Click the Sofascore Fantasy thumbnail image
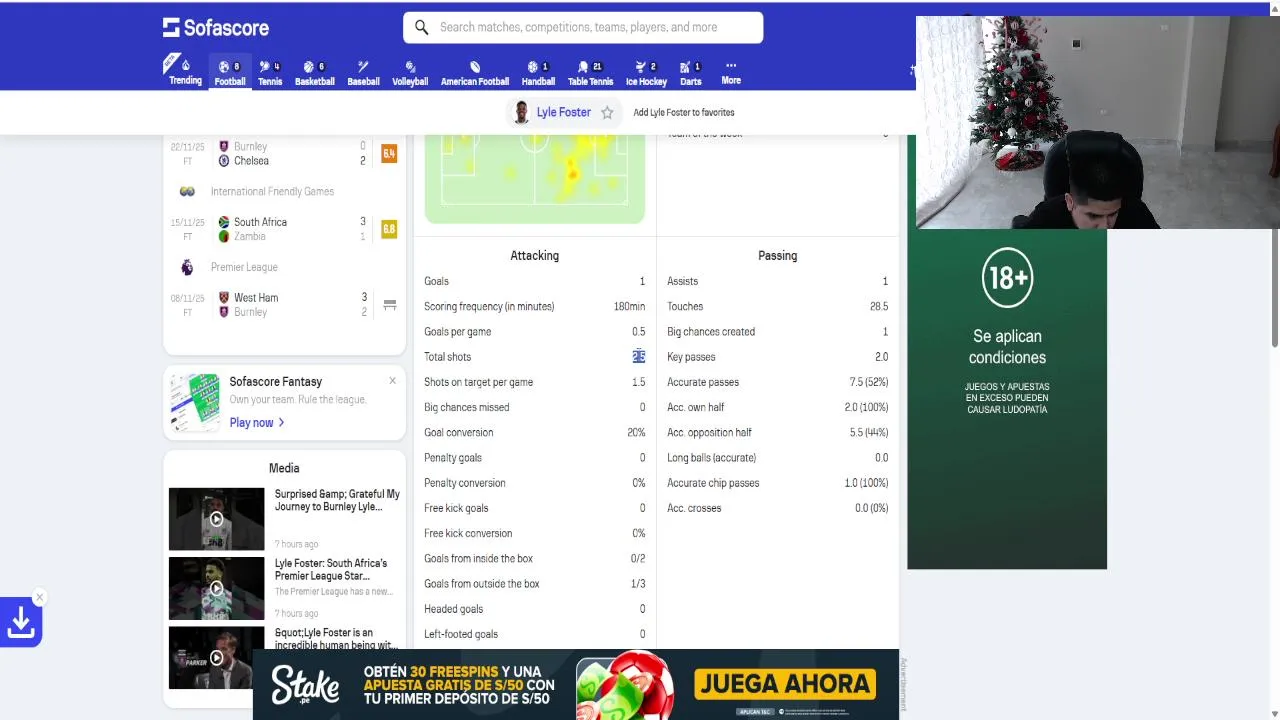This screenshot has height=720, width=1280. click(194, 402)
